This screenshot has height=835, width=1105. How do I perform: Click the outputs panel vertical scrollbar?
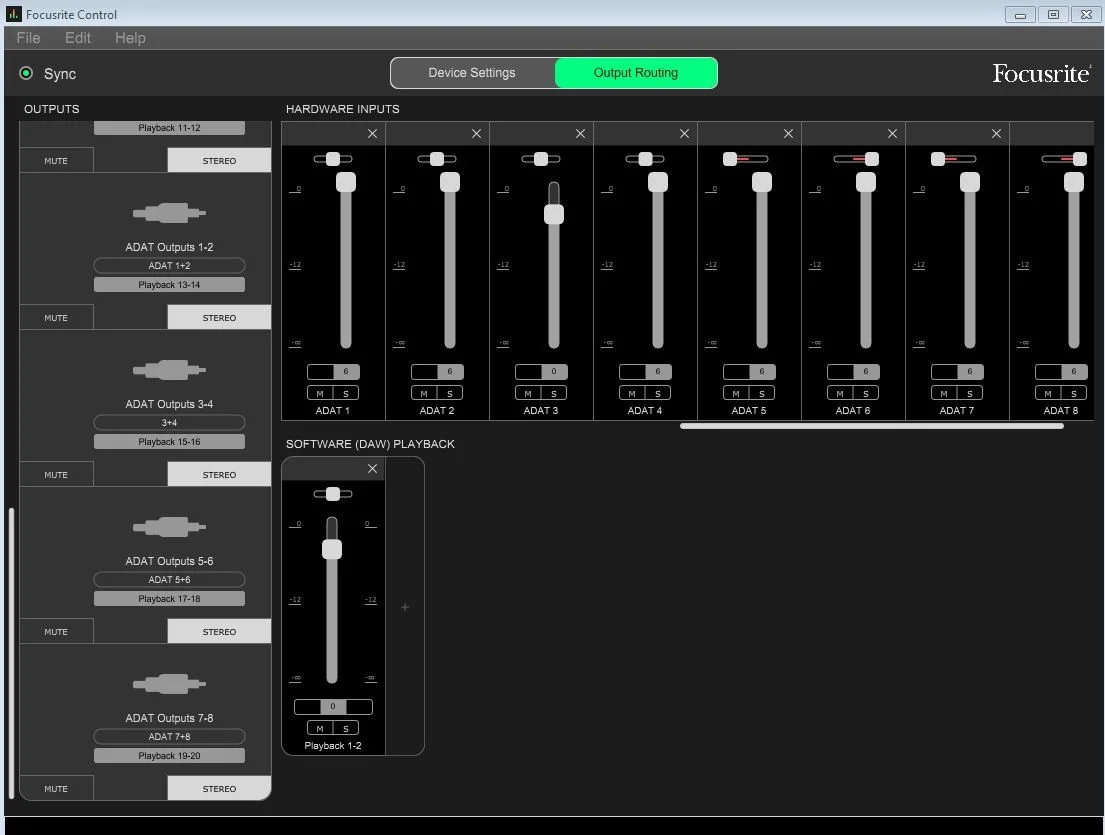(11, 653)
